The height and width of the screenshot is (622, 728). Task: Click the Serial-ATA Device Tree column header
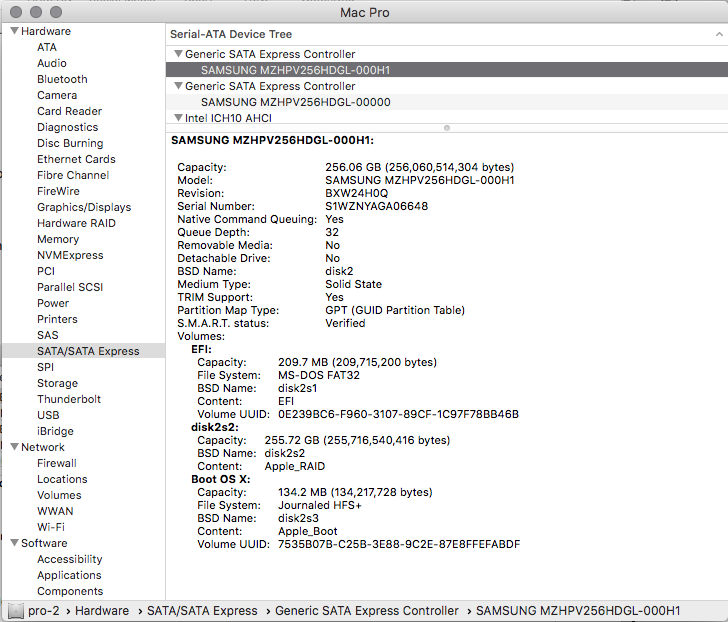[231, 34]
